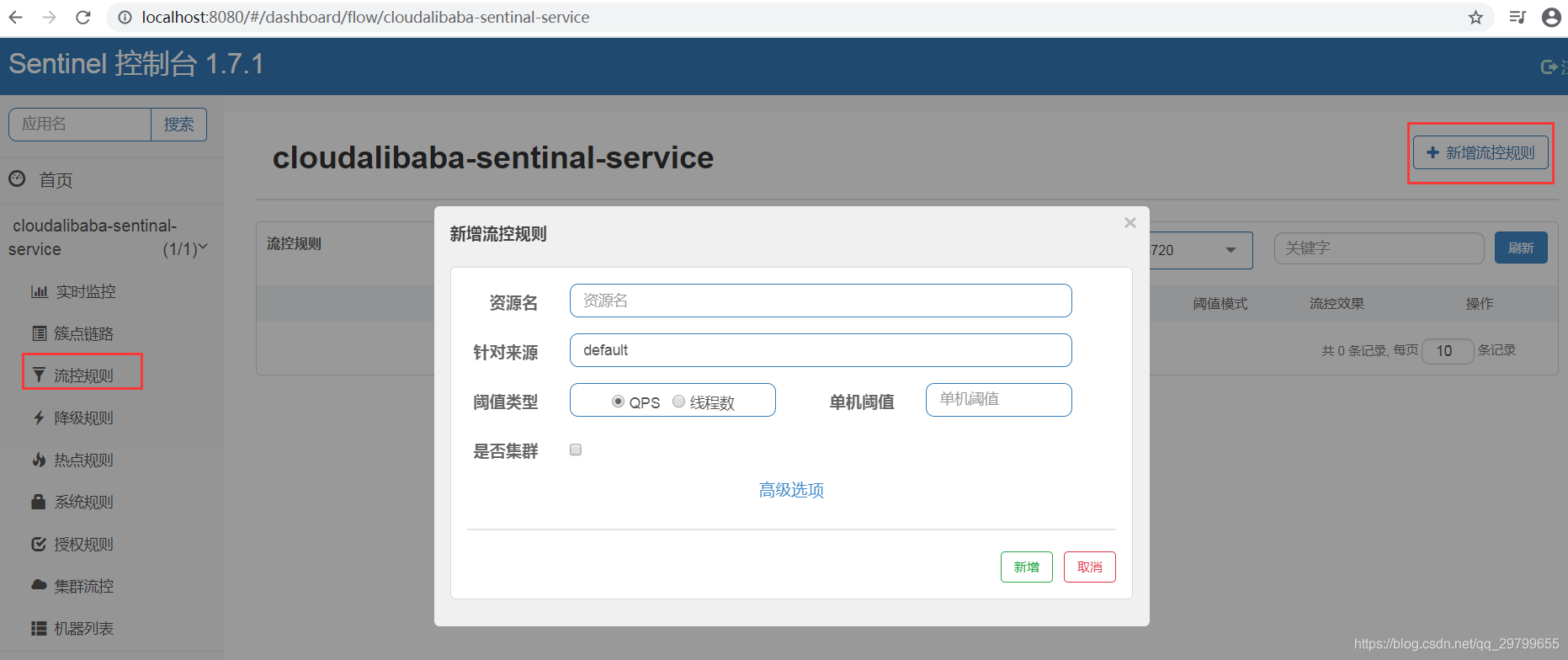Click the flame icon for 热点规则
This screenshot has height=660, width=1568.
[39, 460]
